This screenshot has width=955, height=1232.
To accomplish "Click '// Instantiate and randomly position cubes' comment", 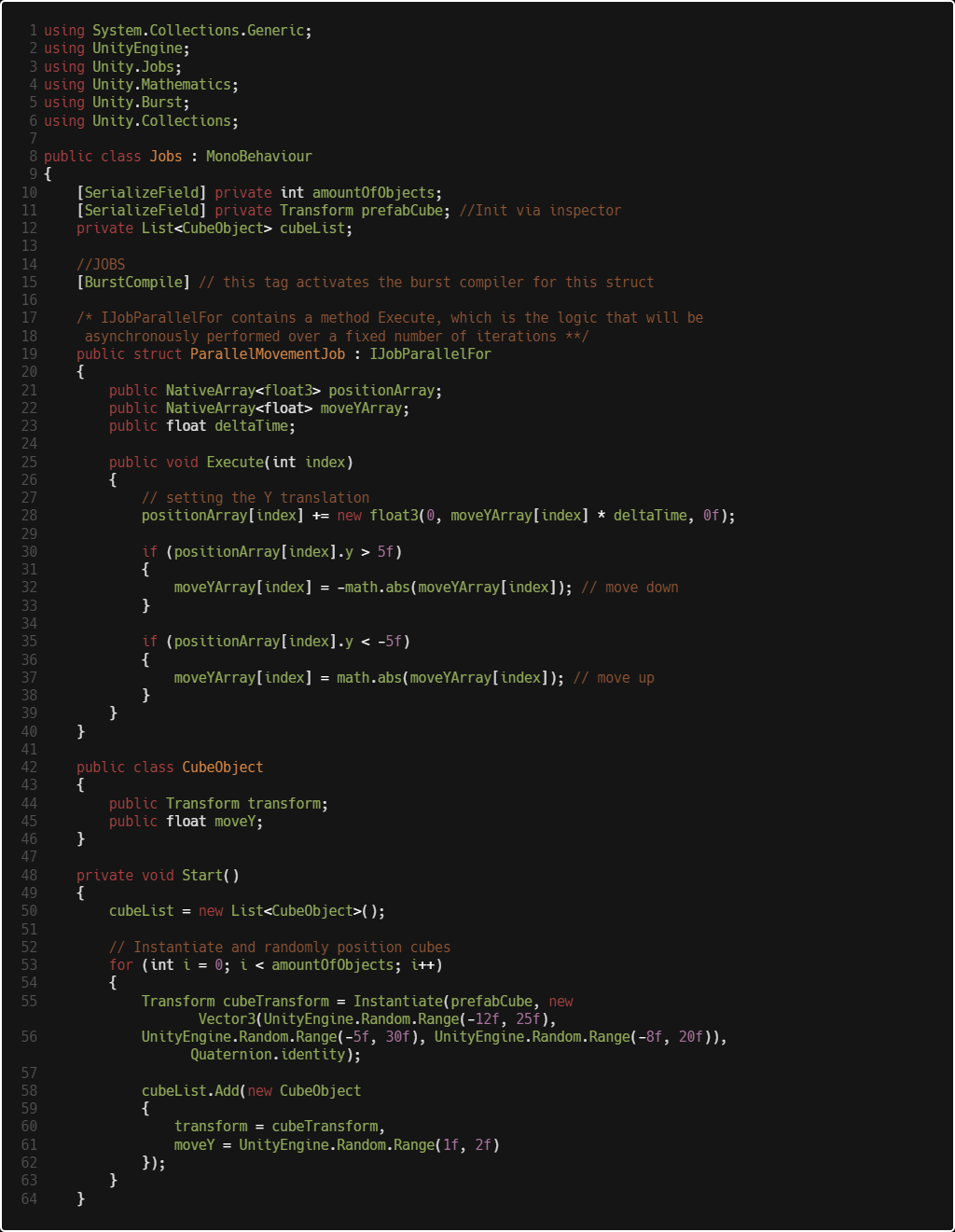I will (280, 948).
